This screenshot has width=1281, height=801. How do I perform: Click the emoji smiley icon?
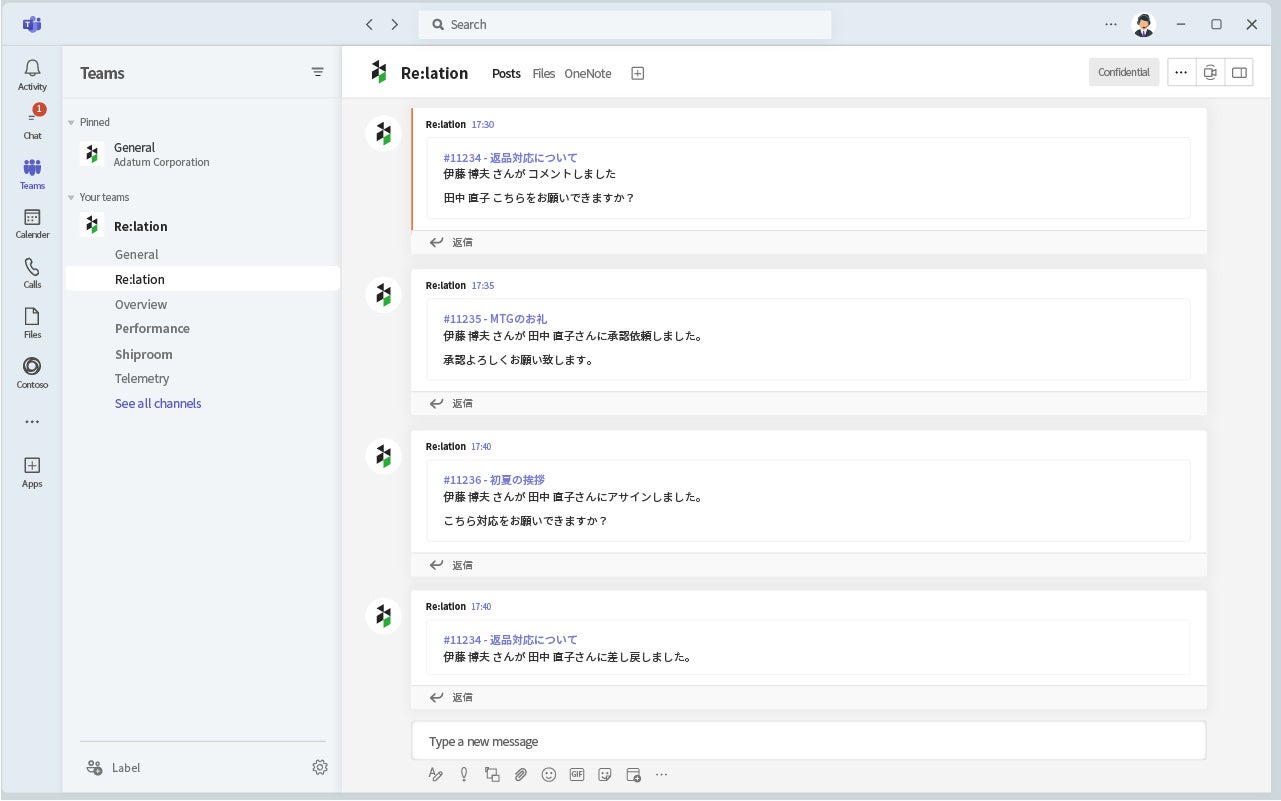(548, 774)
